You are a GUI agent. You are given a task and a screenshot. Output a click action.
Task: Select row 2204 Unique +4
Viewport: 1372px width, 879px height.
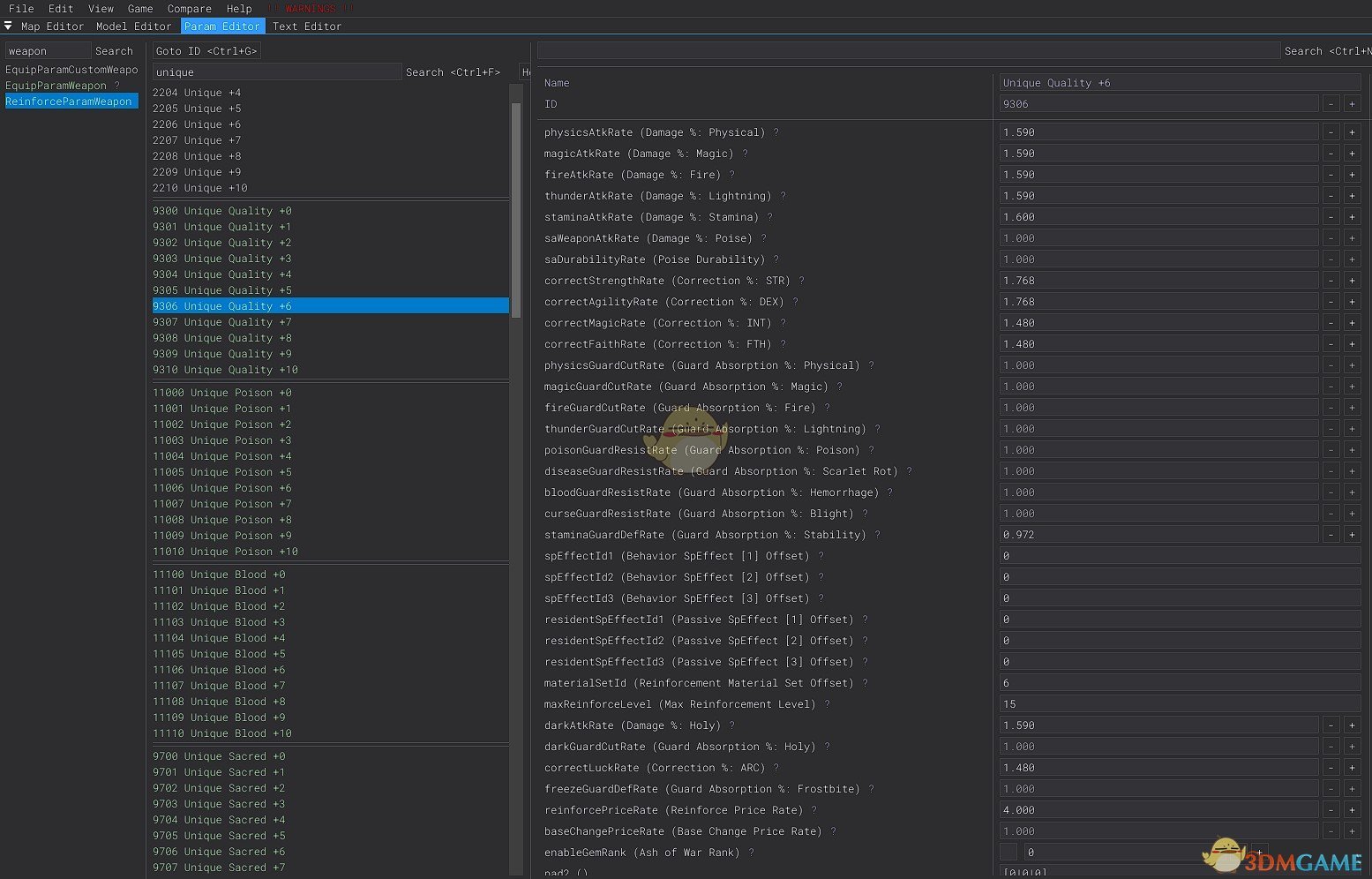(x=331, y=93)
